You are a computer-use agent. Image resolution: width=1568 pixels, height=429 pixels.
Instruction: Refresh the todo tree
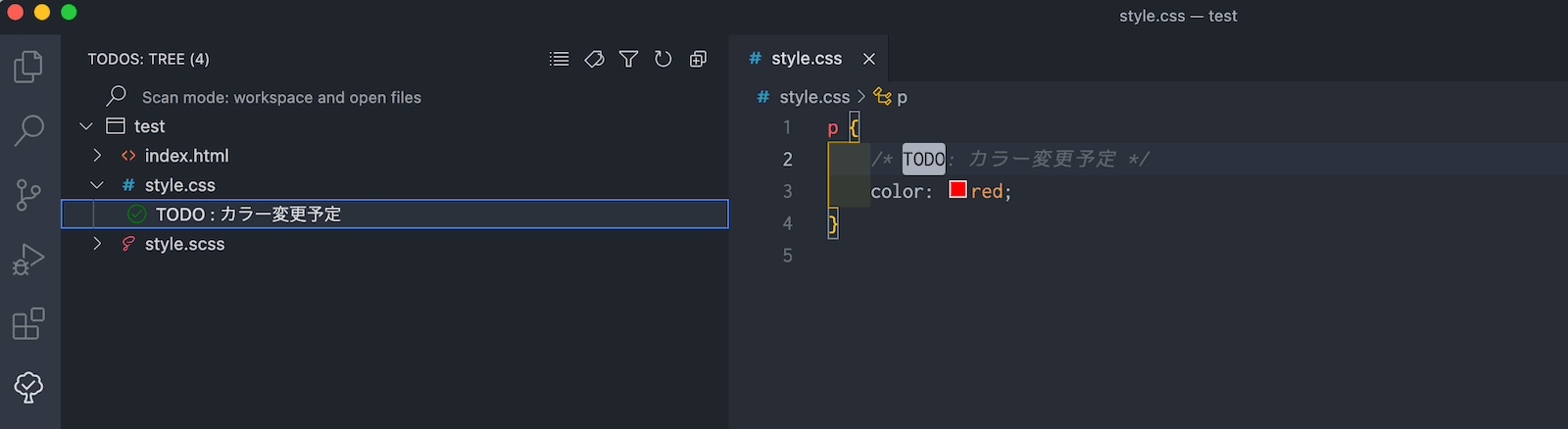[x=663, y=59]
